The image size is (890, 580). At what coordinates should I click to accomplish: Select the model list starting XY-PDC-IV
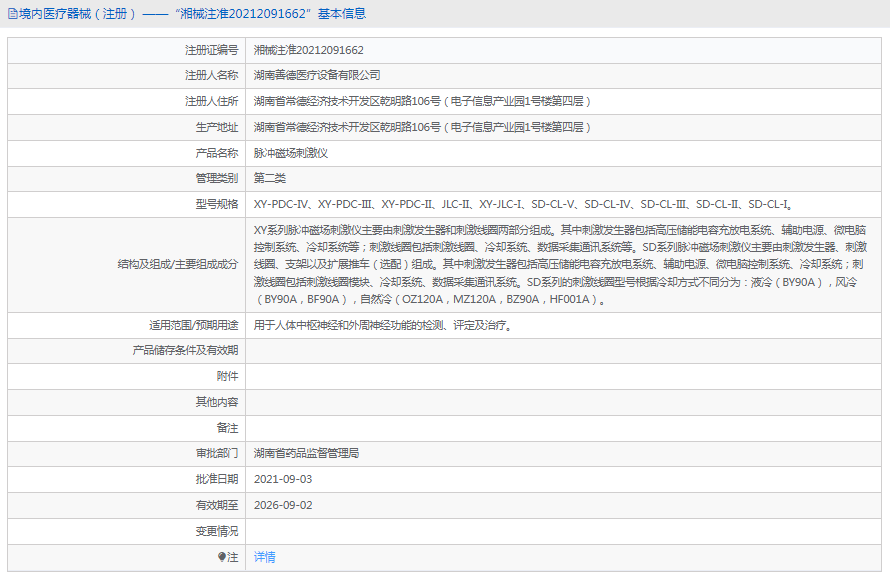click(523, 204)
